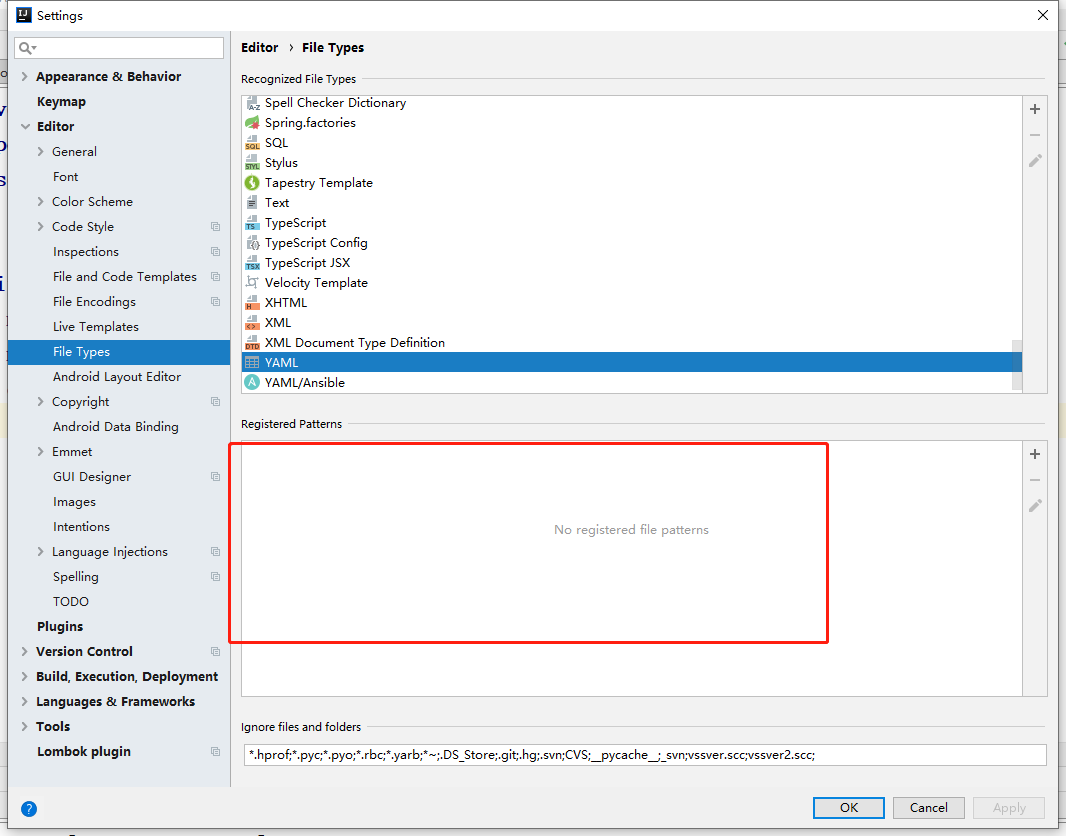Click the Tapestry Template green icon
The height and width of the screenshot is (836, 1066).
pos(252,183)
